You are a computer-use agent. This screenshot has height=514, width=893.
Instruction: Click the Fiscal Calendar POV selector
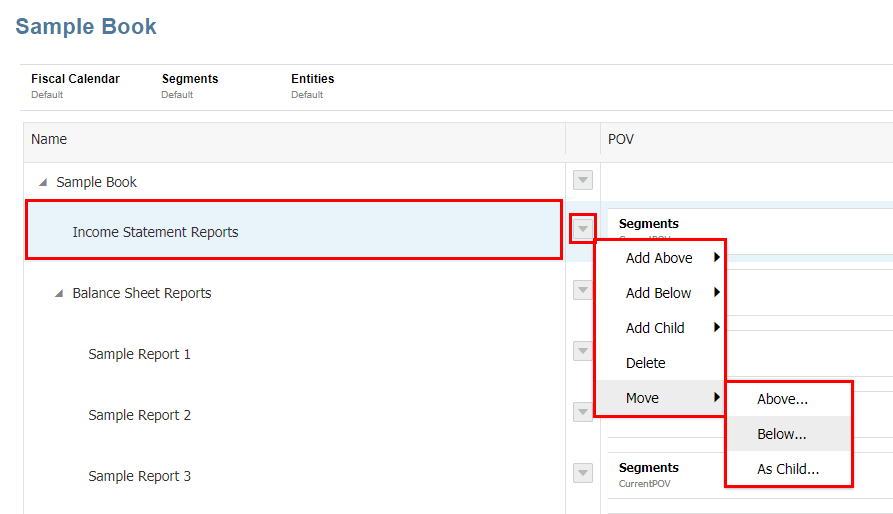pos(75,85)
